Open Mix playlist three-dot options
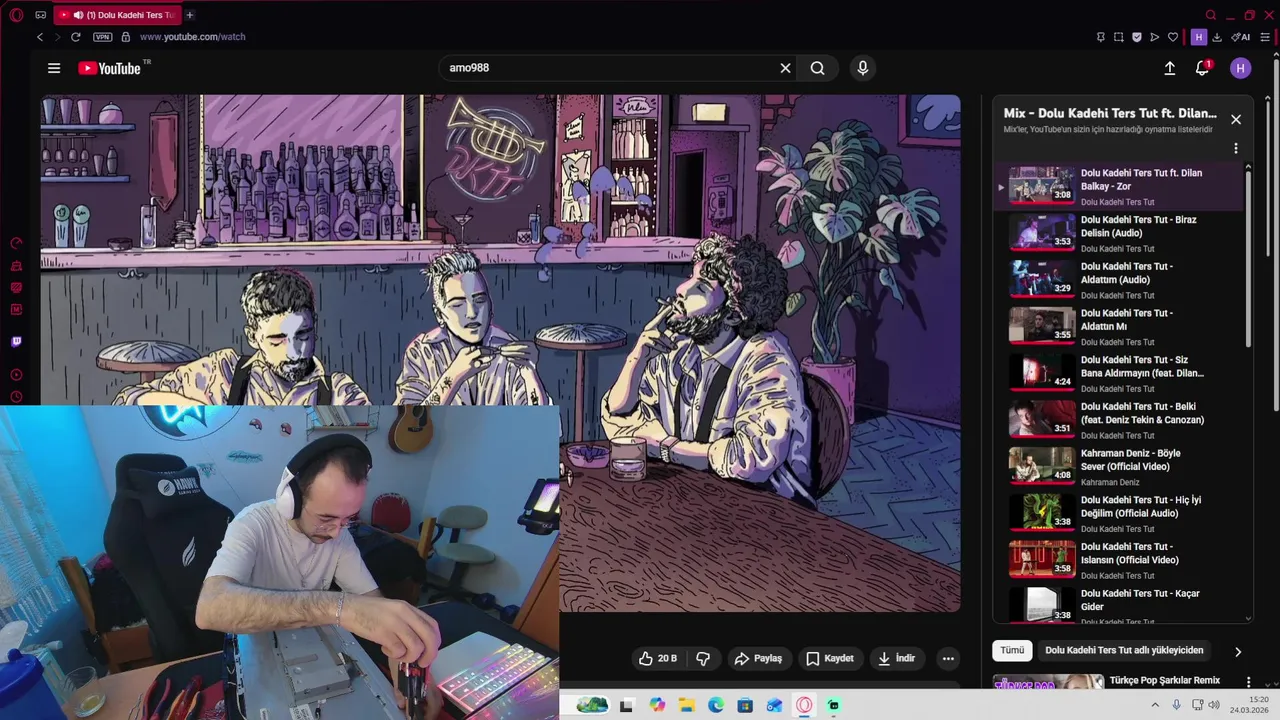The image size is (1280, 720). click(x=1236, y=148)
